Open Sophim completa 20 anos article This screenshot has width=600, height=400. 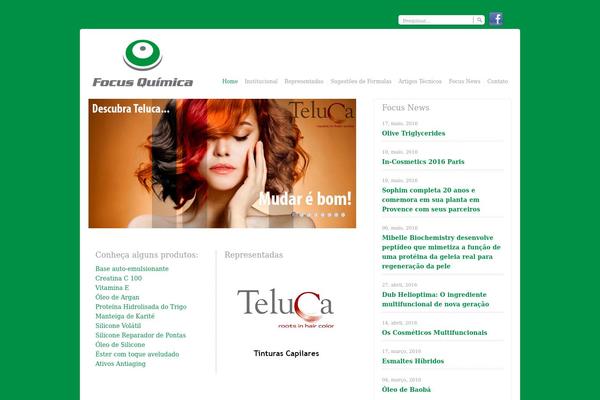431,199
